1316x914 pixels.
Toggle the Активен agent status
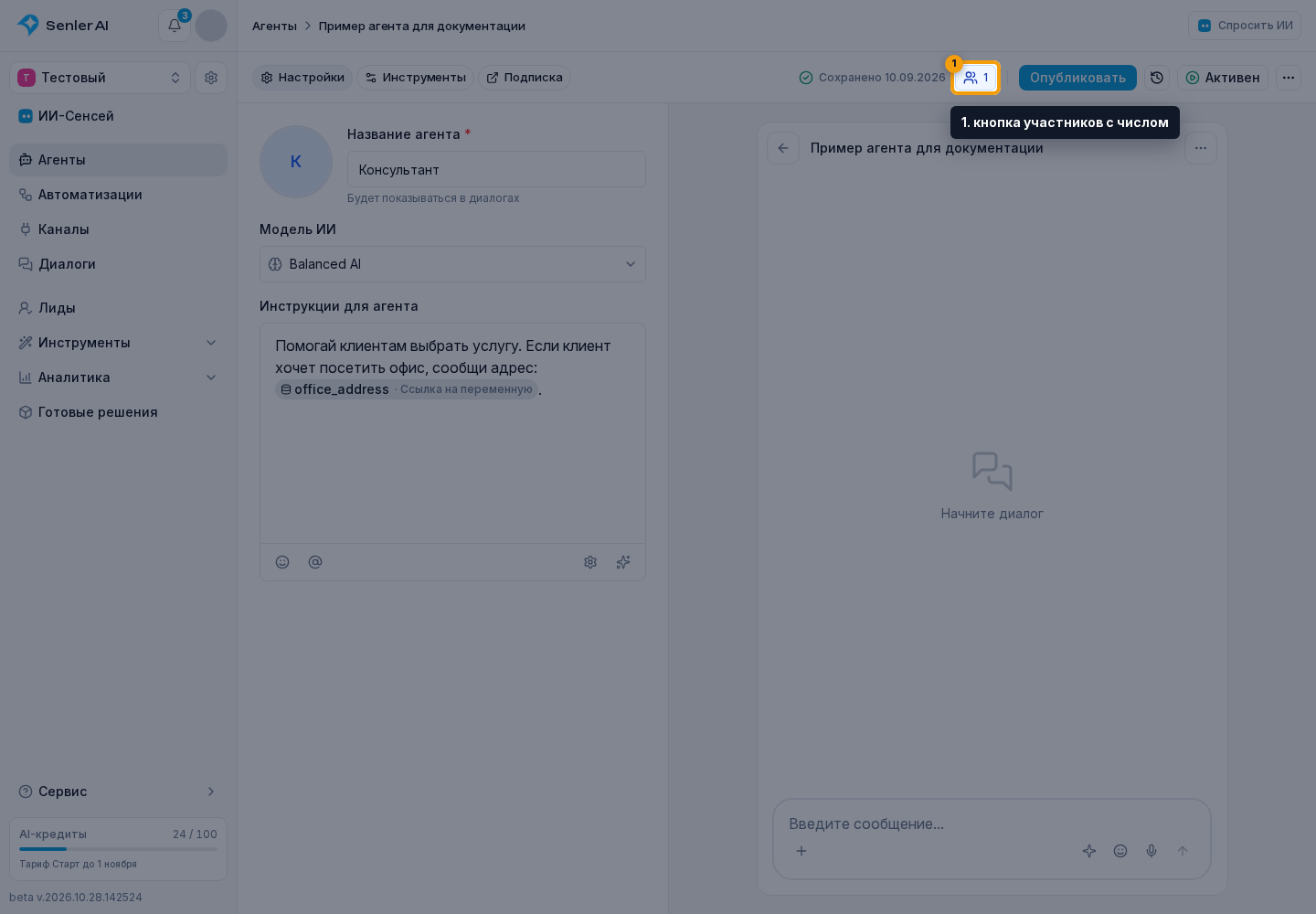click(1223, 78)
